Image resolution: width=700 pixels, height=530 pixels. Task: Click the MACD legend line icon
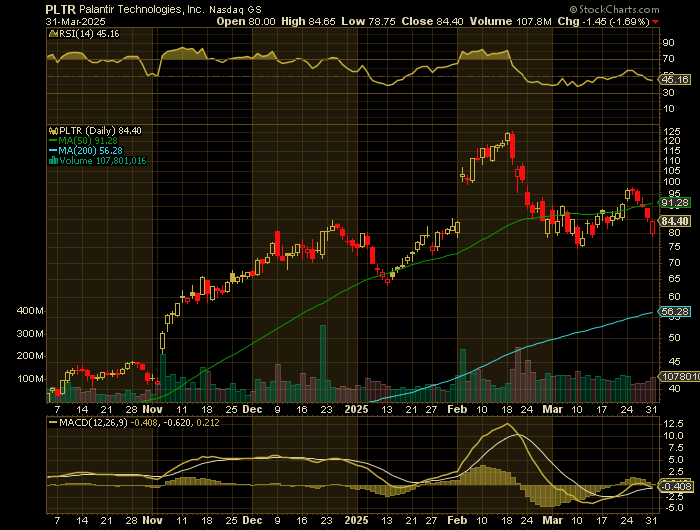[x=53, y=422]
